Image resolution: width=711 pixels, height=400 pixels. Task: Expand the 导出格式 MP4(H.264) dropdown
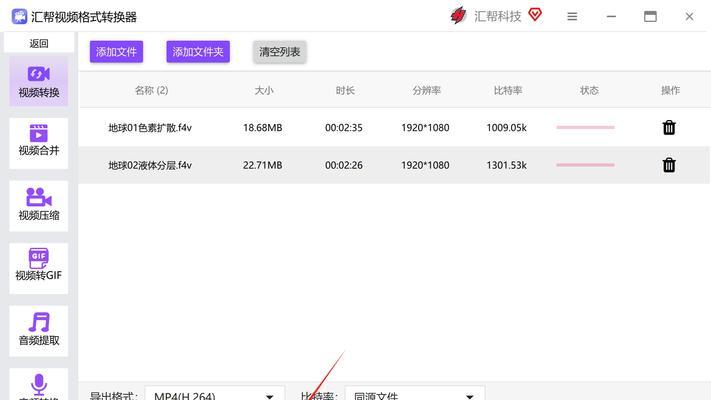click(215, 395)
